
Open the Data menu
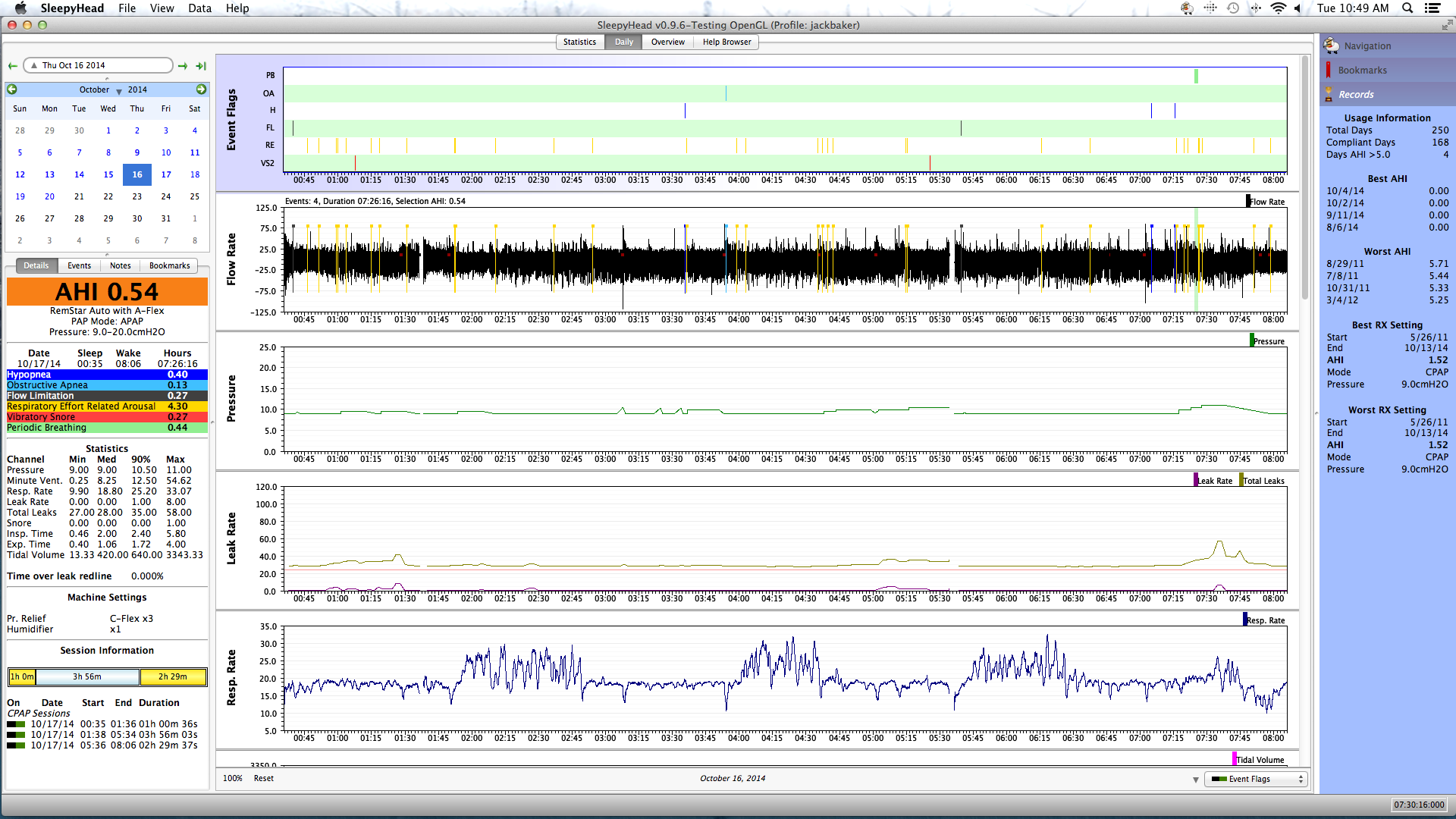(199, 8)
